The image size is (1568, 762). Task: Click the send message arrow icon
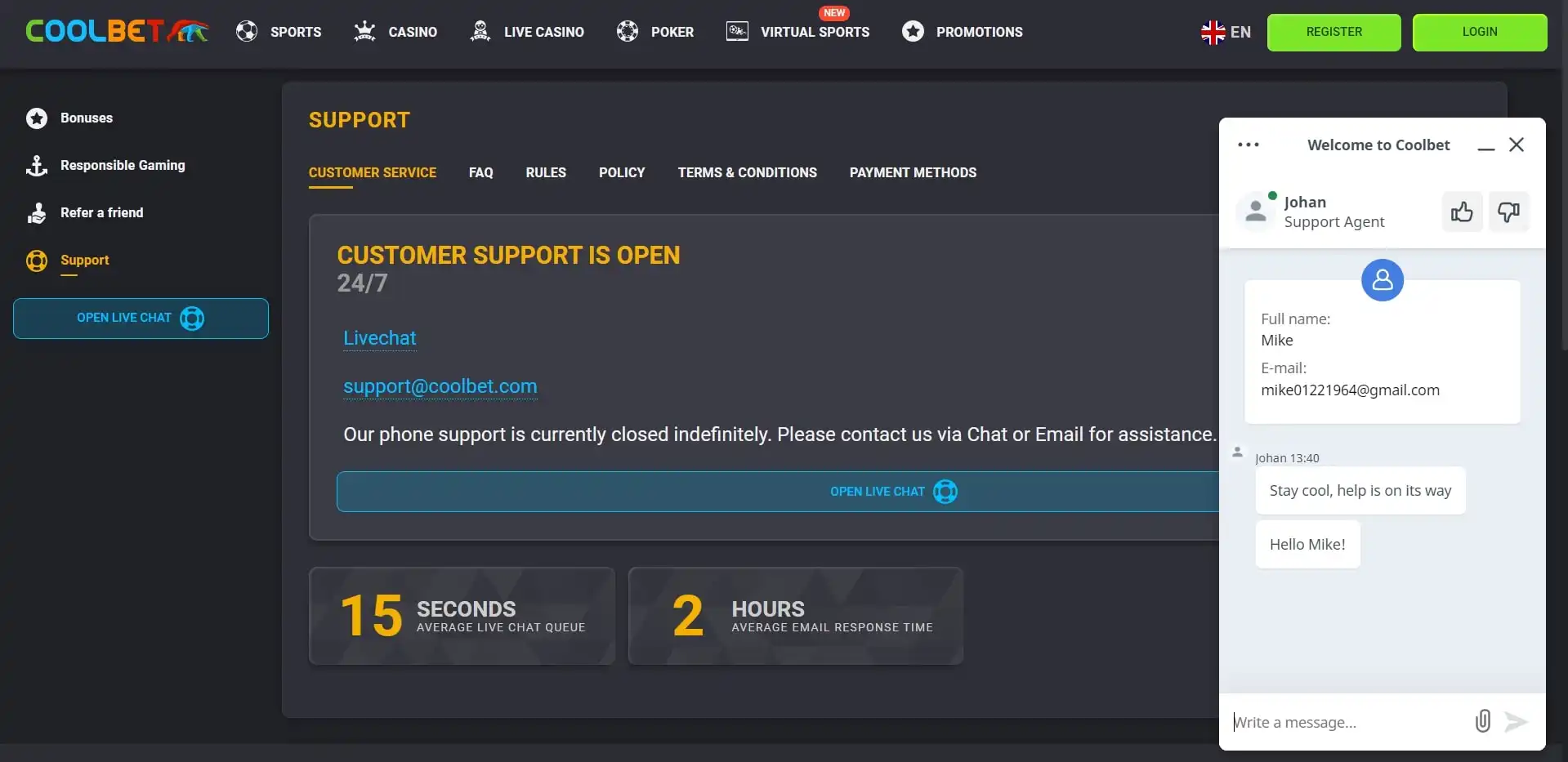click(x=1516, y=721)
